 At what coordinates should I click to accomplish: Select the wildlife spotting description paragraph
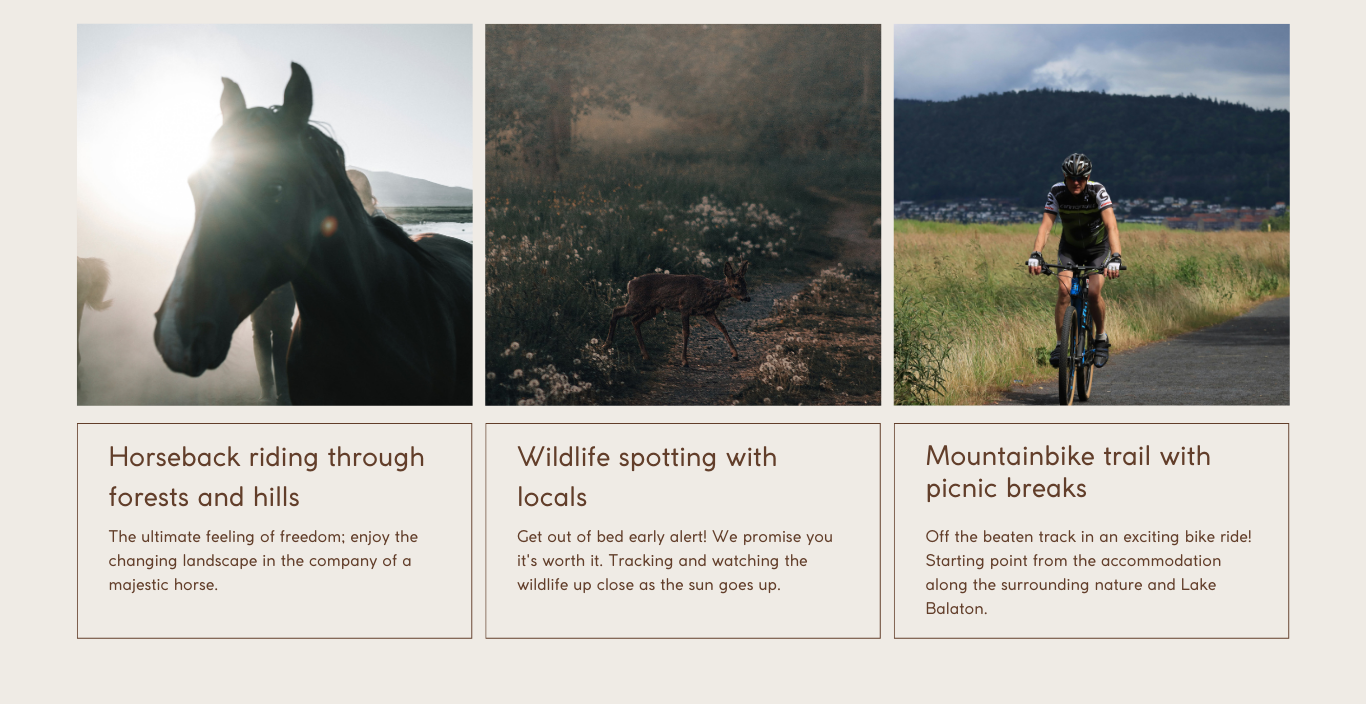pyautogui.click(x=675, y=561)
